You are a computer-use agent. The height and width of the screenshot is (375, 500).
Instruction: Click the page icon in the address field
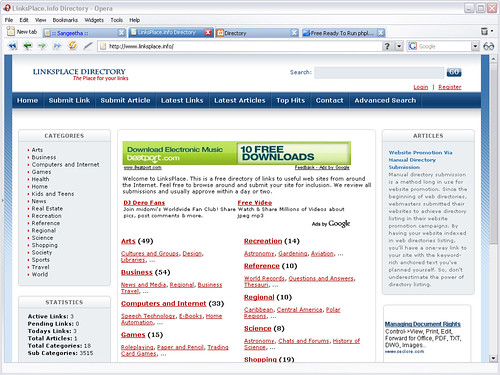pos(103,46)
